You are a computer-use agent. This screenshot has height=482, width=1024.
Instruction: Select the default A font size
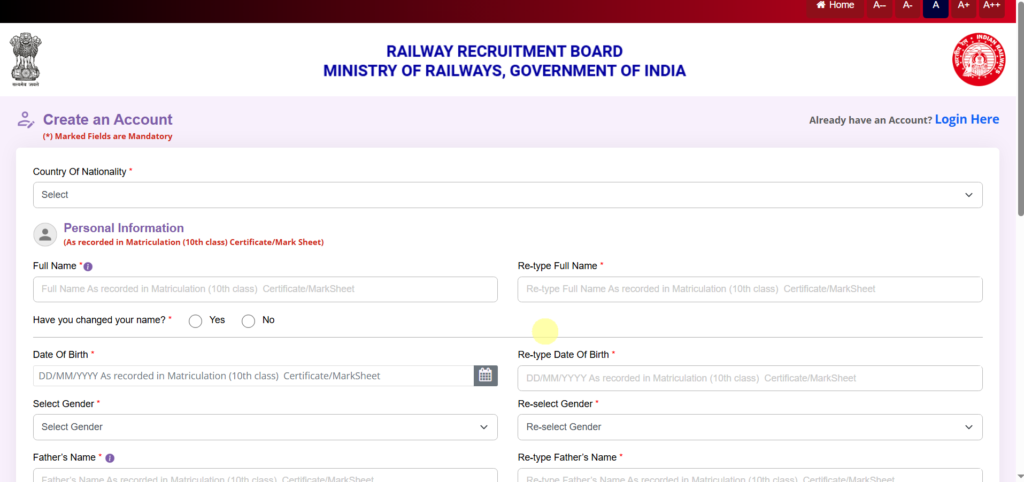[x=936, y=7]
